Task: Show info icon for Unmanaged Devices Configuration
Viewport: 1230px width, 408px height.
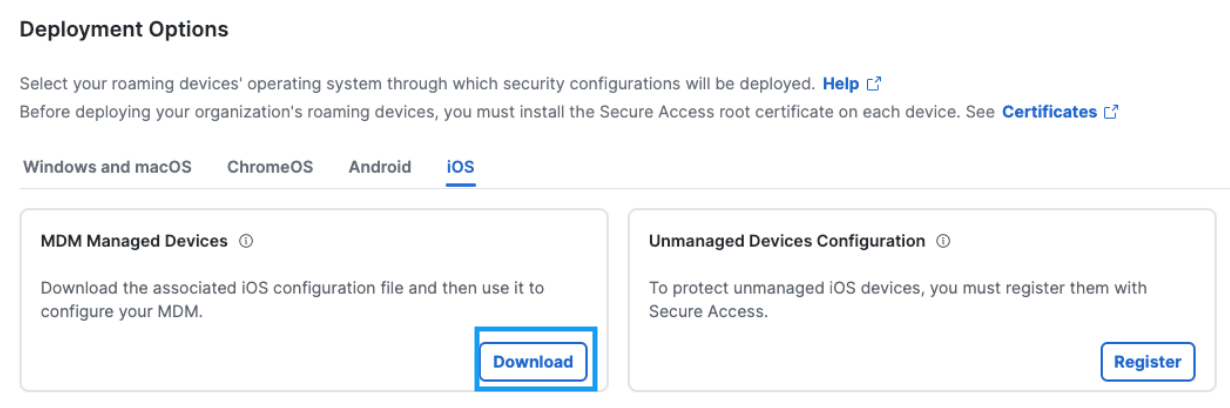Action: point(943,241)
